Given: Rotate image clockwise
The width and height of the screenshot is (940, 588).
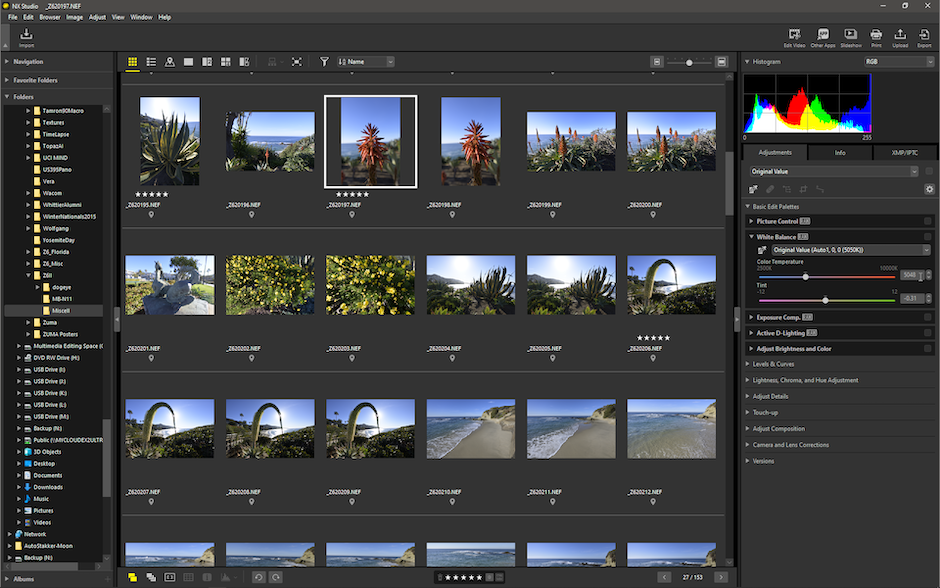Looking at the screenshot, I should pos(276,577).
